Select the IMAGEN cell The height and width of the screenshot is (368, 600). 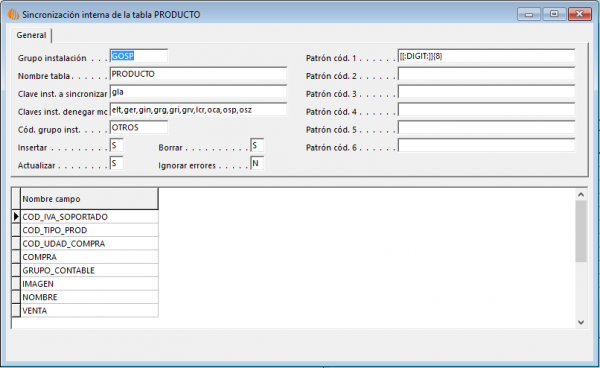point(89,284)
